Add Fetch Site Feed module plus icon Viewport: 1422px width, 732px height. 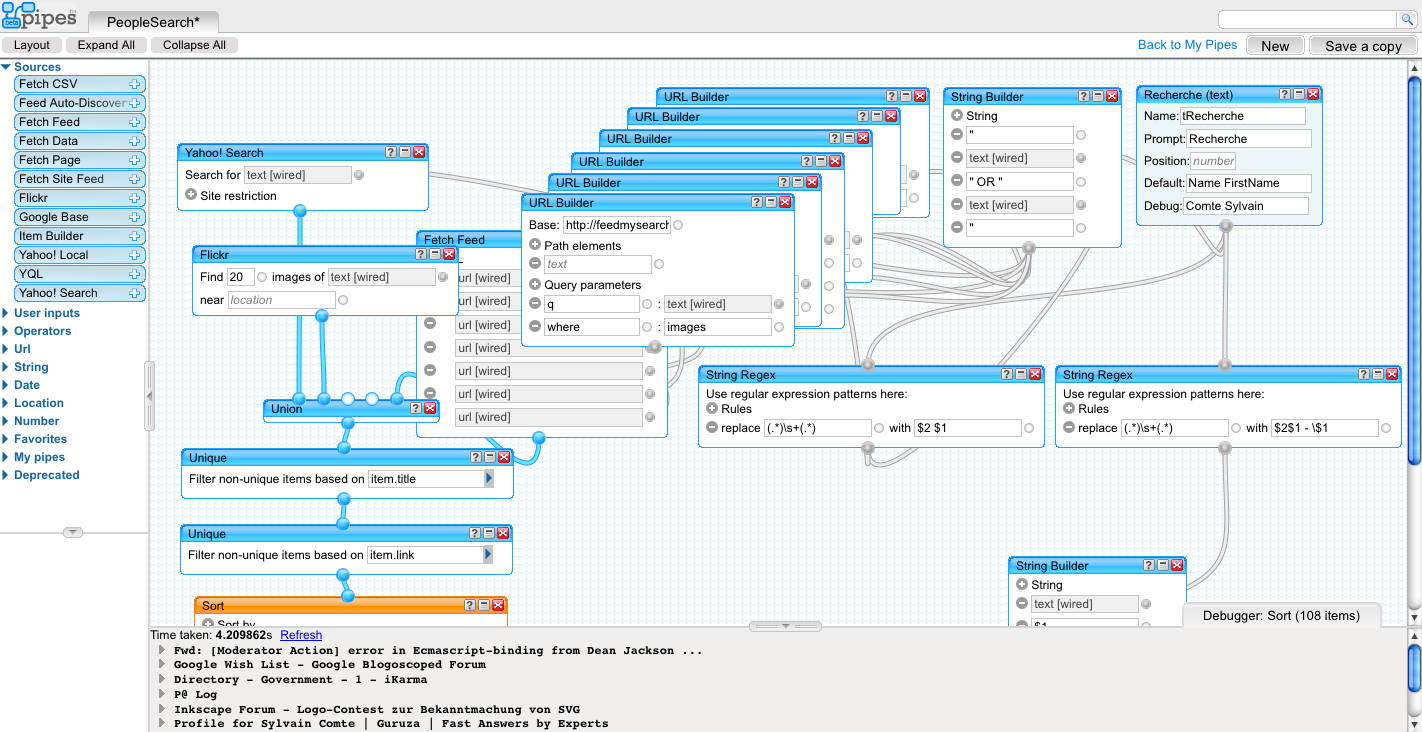135,179
